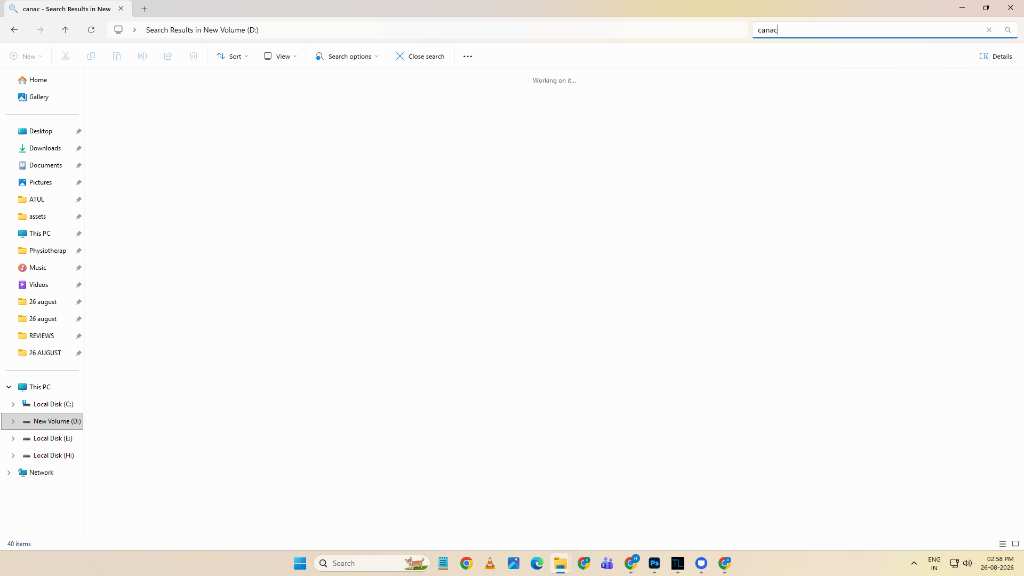Open a new File Explorer tab
Viewport: 1024px width, 576px height.
(144, 9)
